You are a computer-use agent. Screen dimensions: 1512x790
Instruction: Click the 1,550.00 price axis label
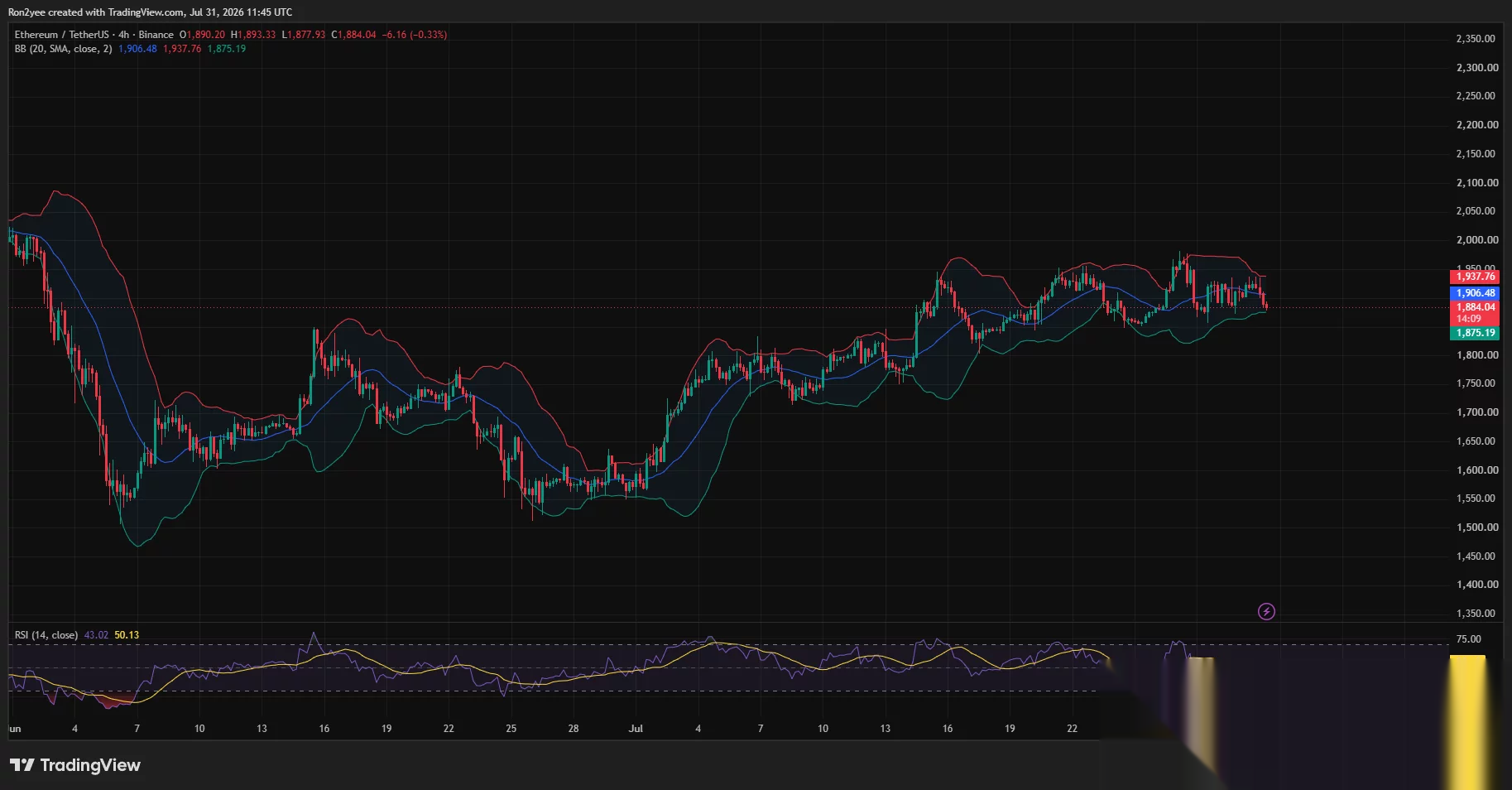[x=1477, y=499]
